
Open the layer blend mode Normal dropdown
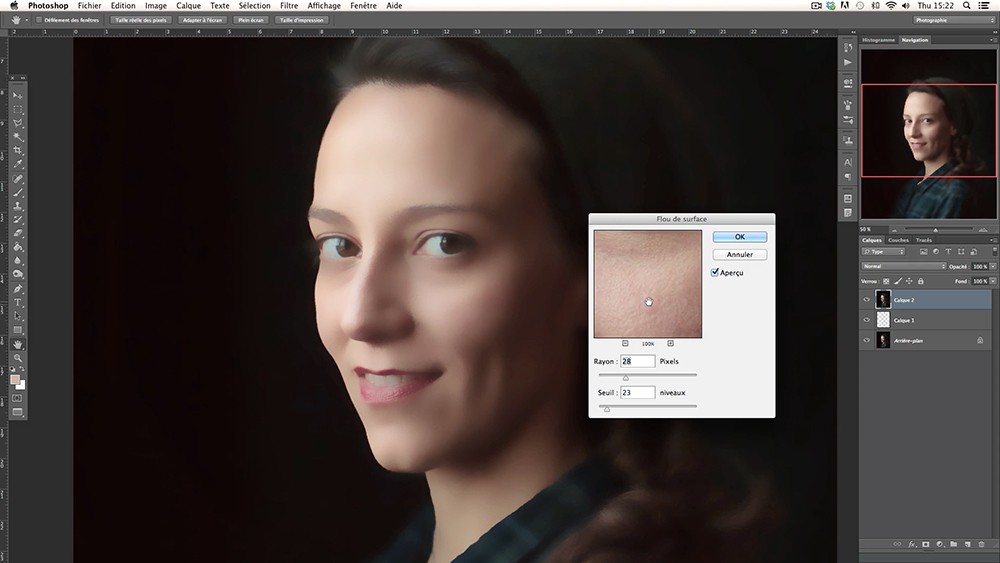(904, 267)
